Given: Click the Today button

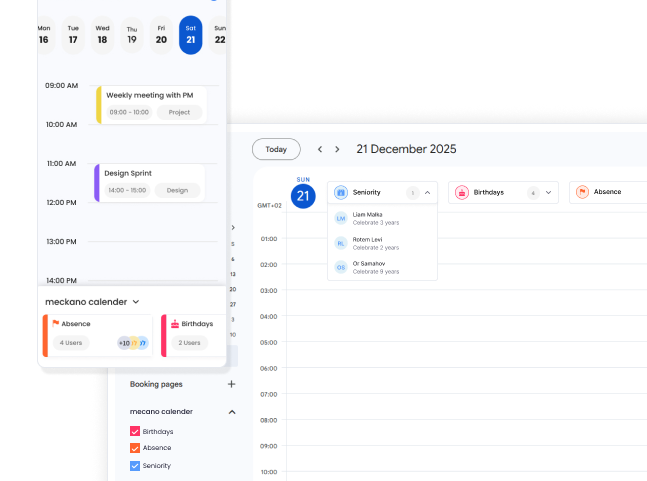Looking at the screenshot, I should click(x=276, y=149).
